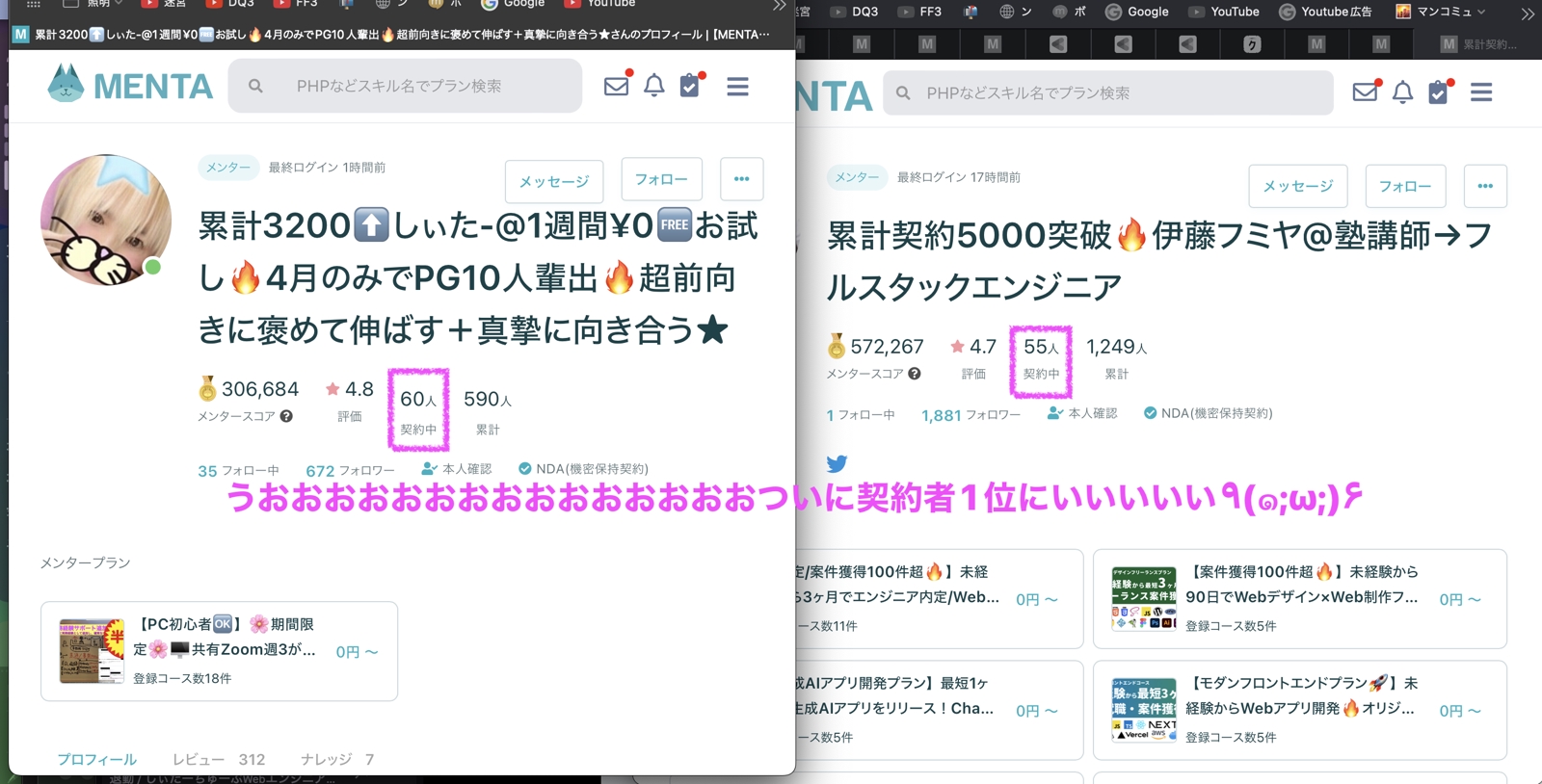Click search magnifier icon in left window
The width and height of the screenshot is (1542, 784).
pyautogui.click(x=255, y=86)
